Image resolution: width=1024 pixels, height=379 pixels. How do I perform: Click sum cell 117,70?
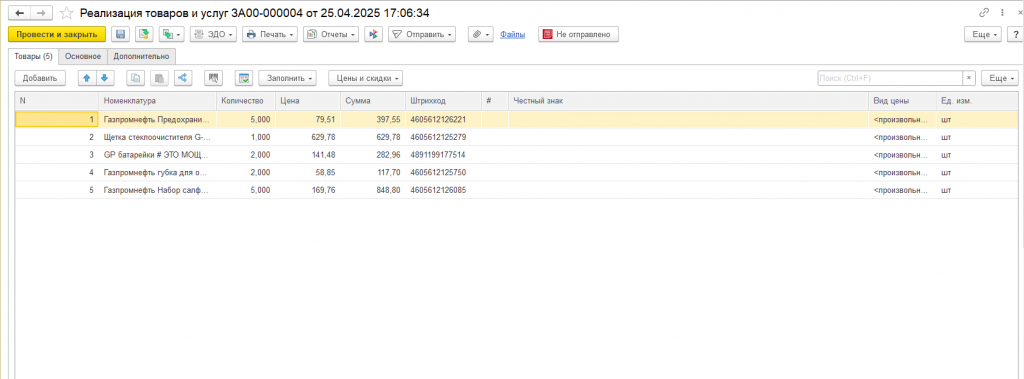[x=373, y=173]
